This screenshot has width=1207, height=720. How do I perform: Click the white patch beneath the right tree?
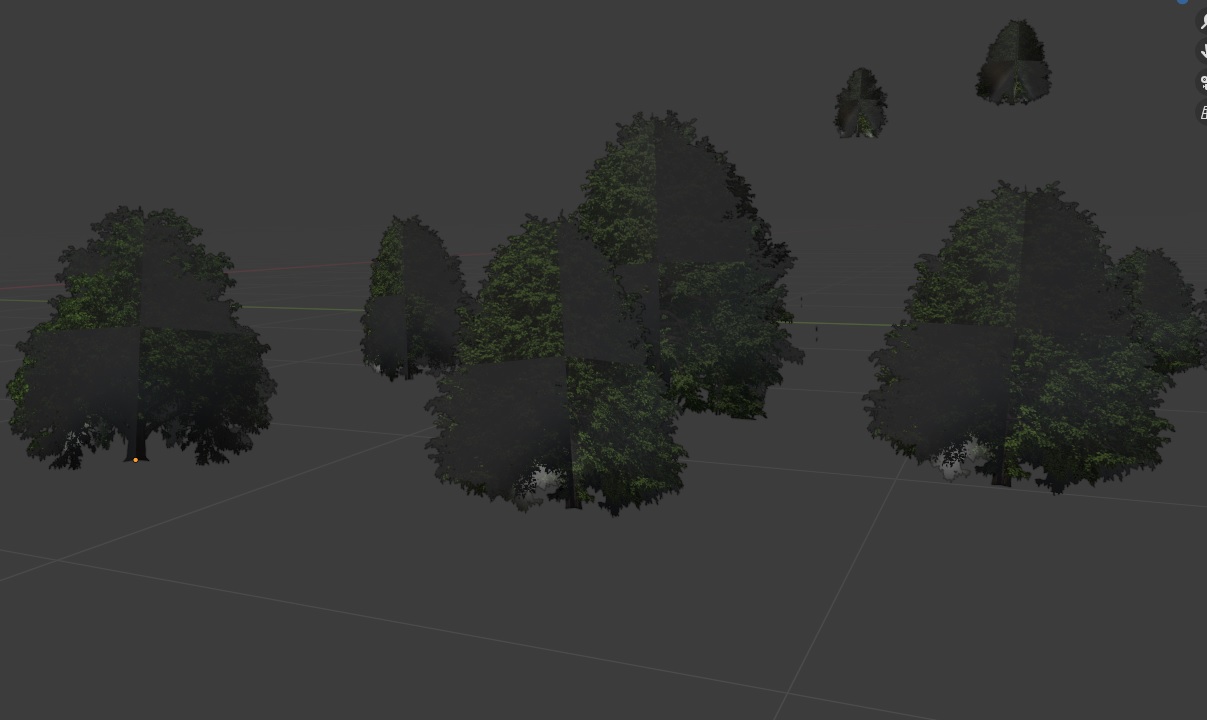[955, 462]
